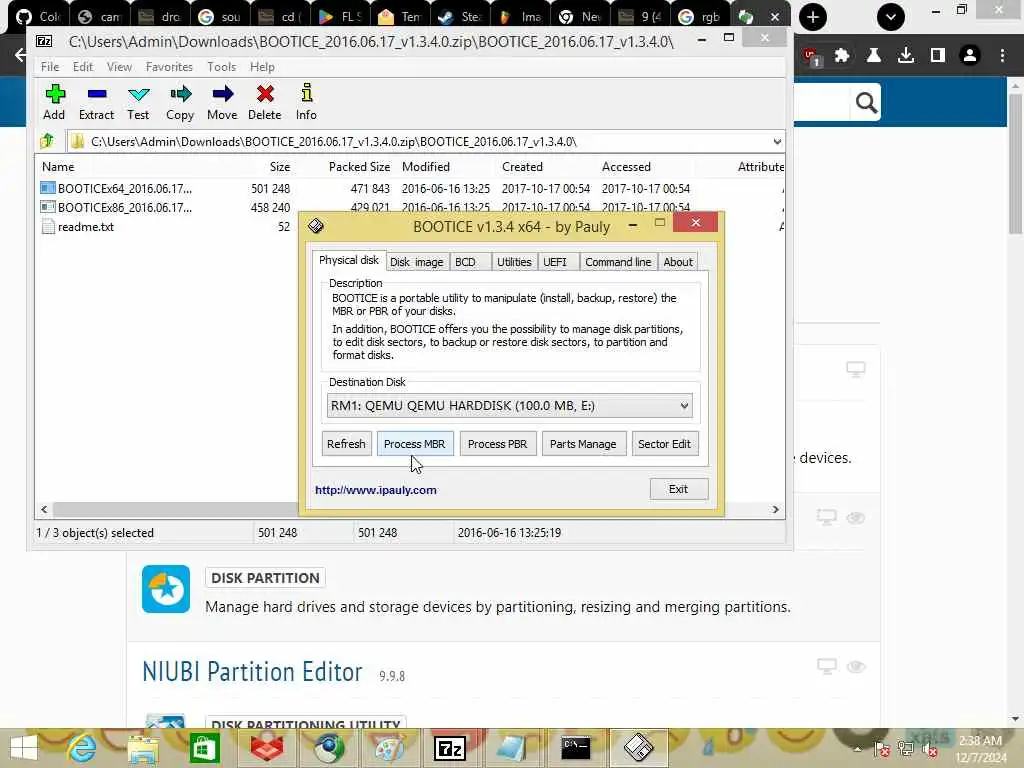The height and width of the screenshot is (768, 1024).
Task: Open Paint from taskbar
Action: [x=389, y=748]
